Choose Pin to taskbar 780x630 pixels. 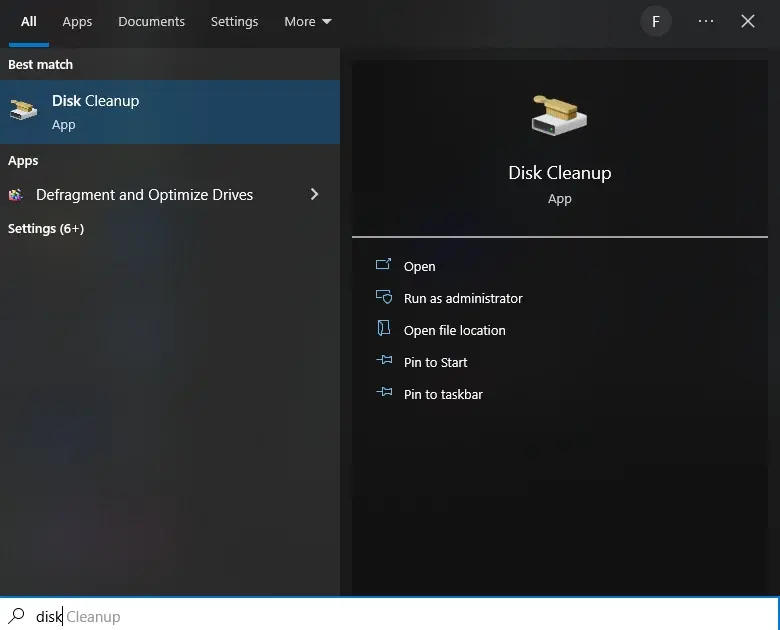tap(443, 394)
